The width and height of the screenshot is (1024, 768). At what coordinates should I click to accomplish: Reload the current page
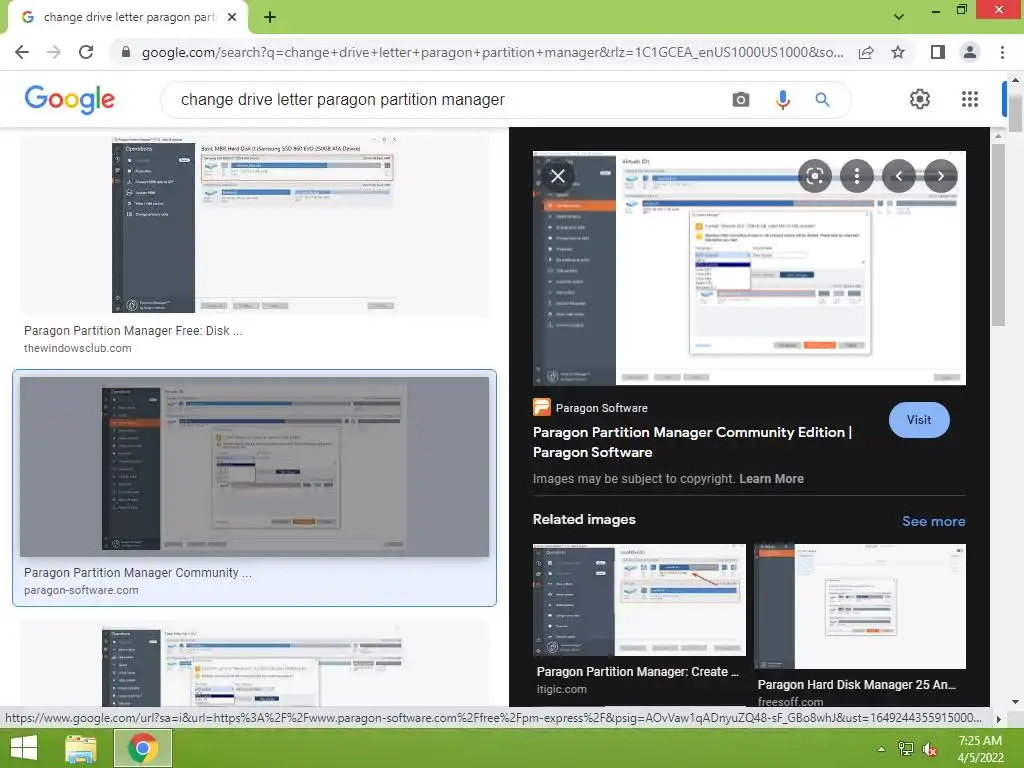click(x=86, y=52)
